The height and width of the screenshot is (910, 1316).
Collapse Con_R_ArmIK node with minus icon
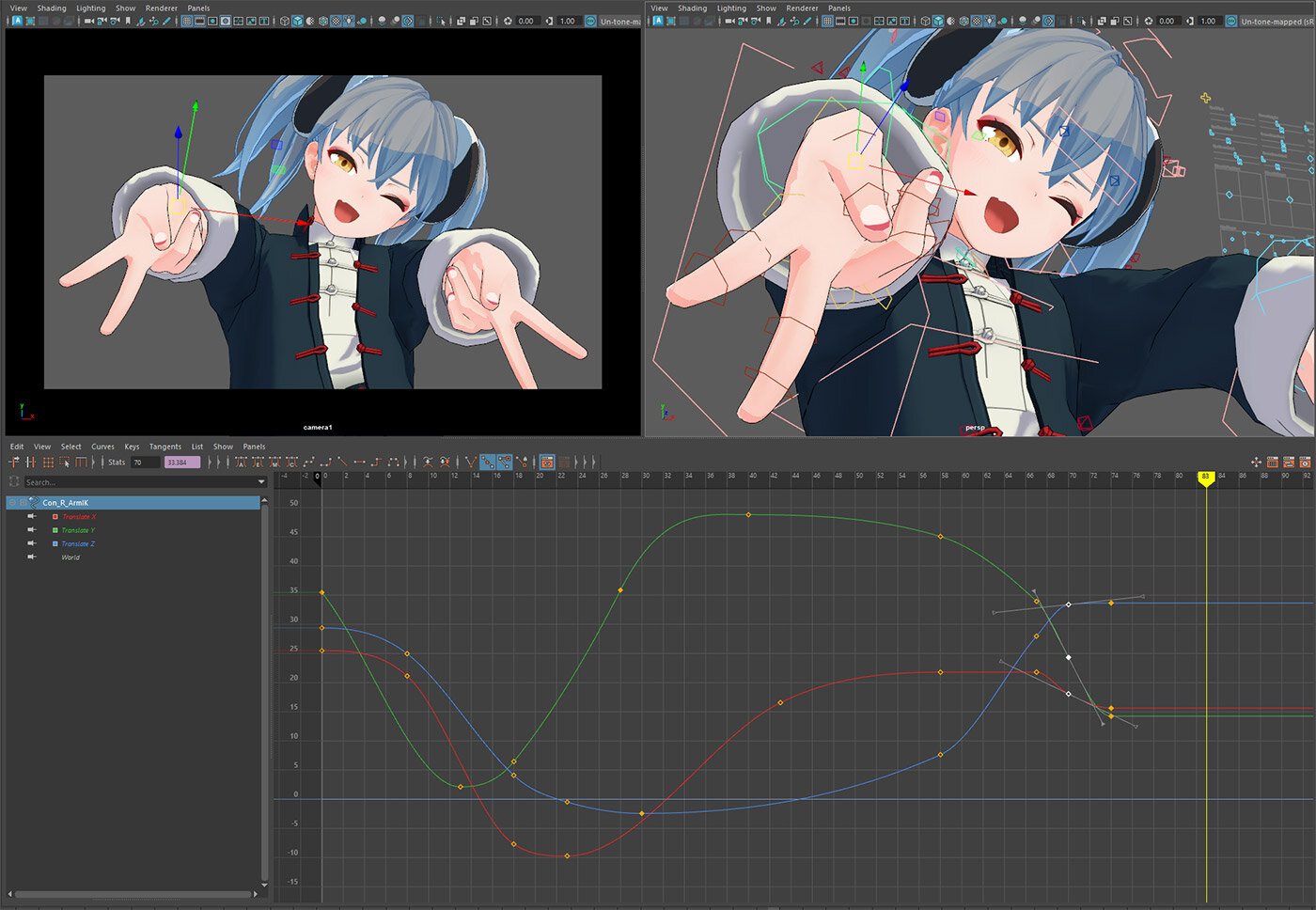click(x=12, y=502)
